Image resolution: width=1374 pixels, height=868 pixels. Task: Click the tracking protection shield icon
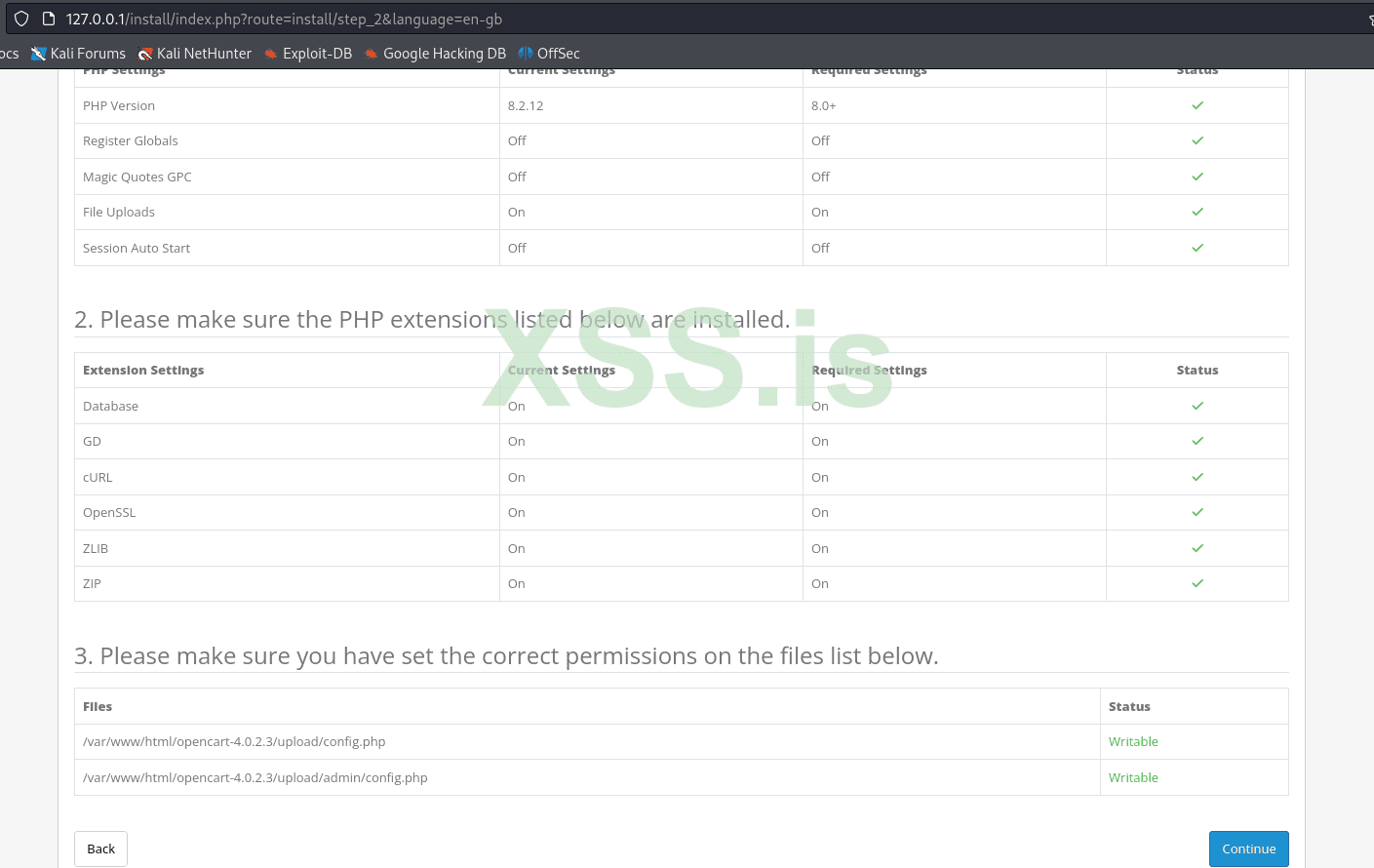pyautogui.click(x=21, y=19)
